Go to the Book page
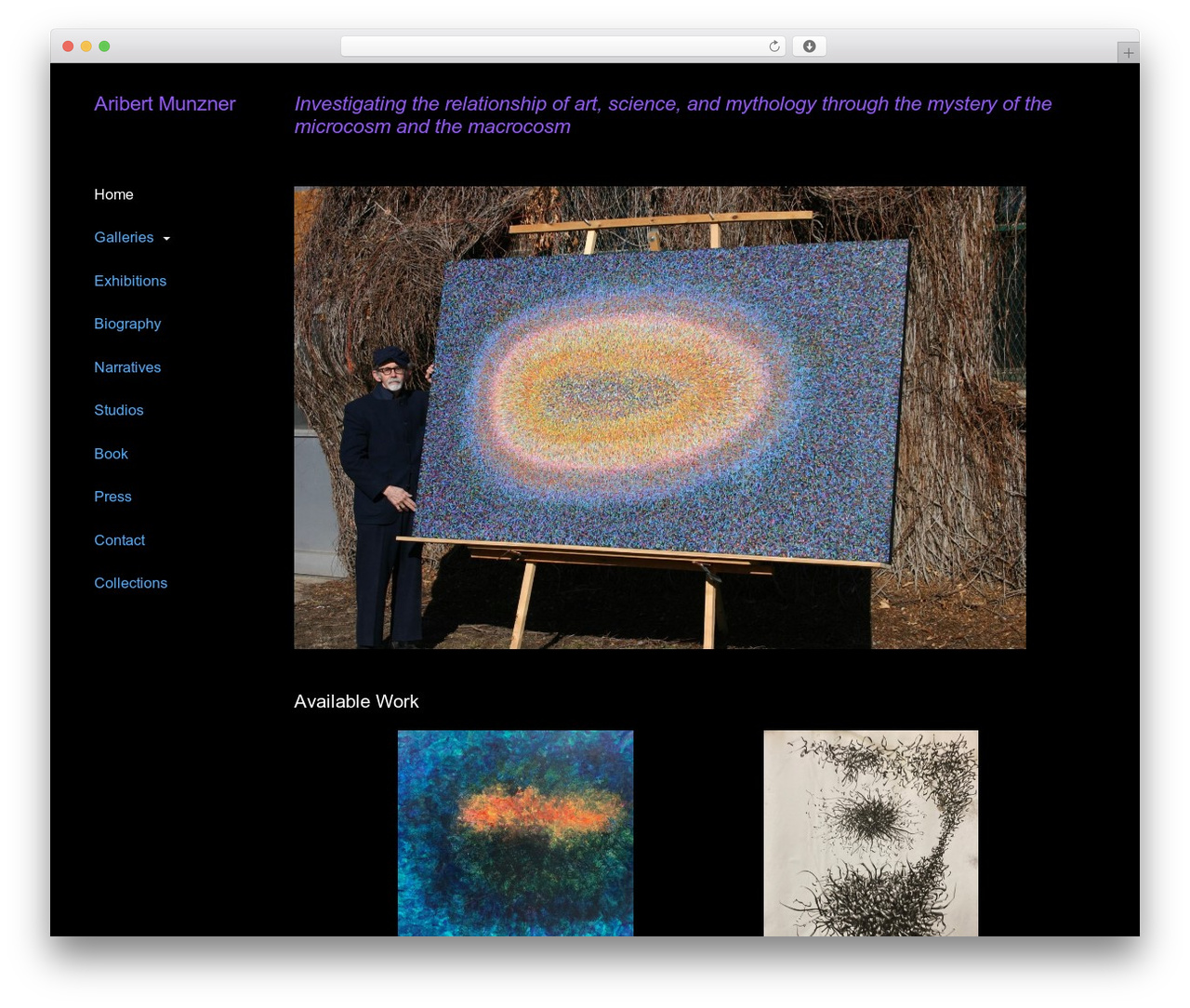1190x1008 pixels. 111,454
